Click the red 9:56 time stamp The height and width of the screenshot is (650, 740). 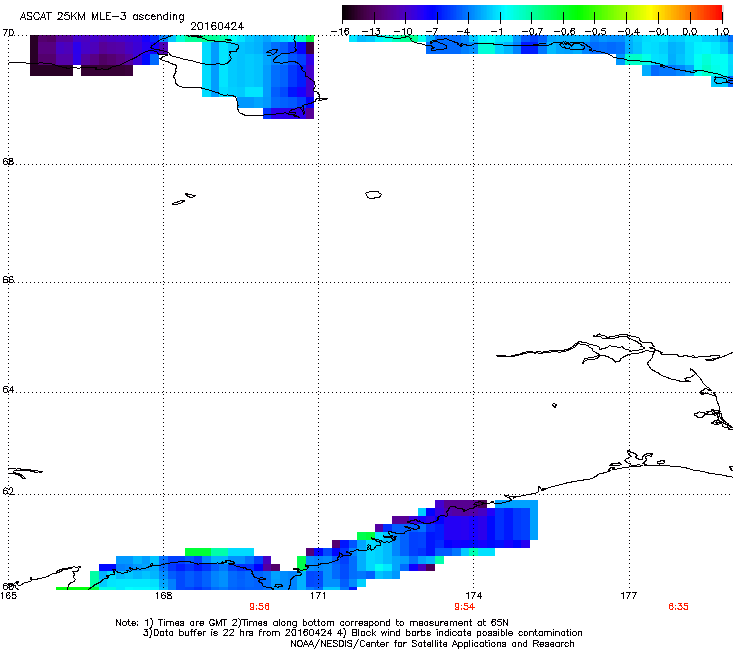(260, 607)
